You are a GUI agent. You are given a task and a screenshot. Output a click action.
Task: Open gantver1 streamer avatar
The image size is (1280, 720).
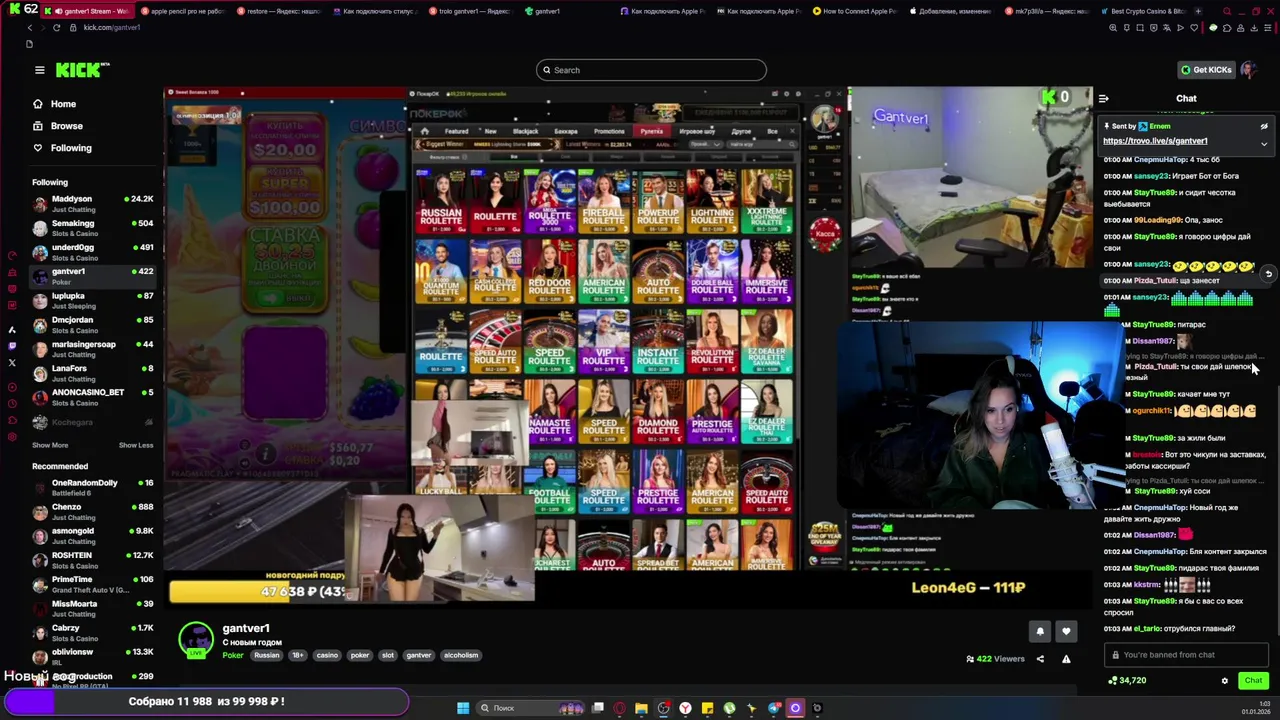pyautogui.click(x=196, y=640)
